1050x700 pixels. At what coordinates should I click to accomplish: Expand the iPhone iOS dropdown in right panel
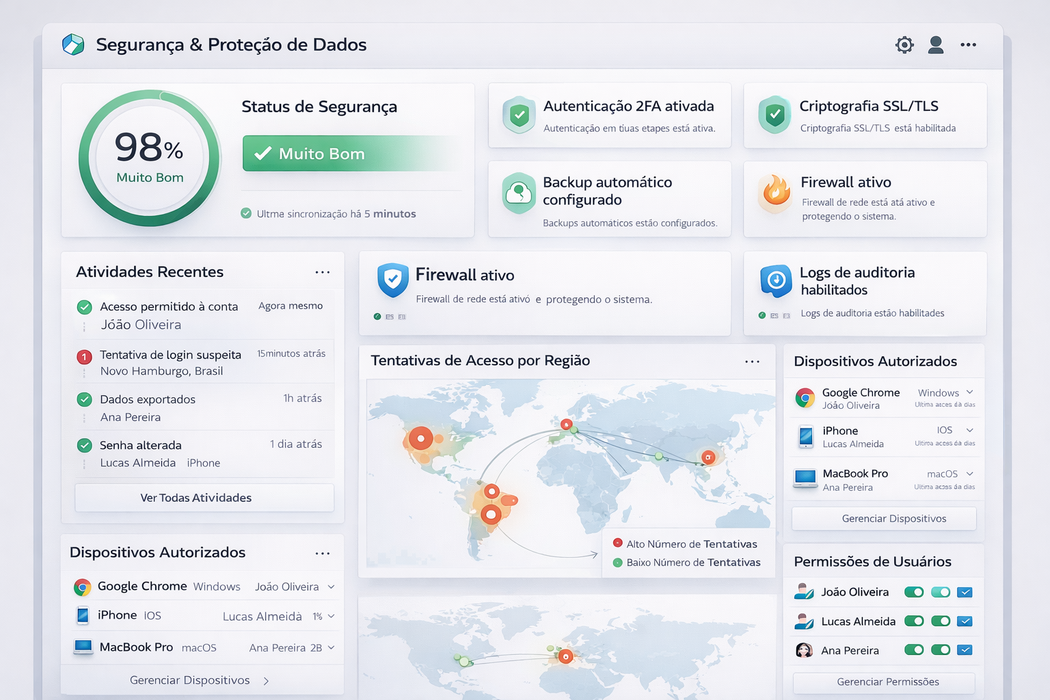(x=969, y=430)
